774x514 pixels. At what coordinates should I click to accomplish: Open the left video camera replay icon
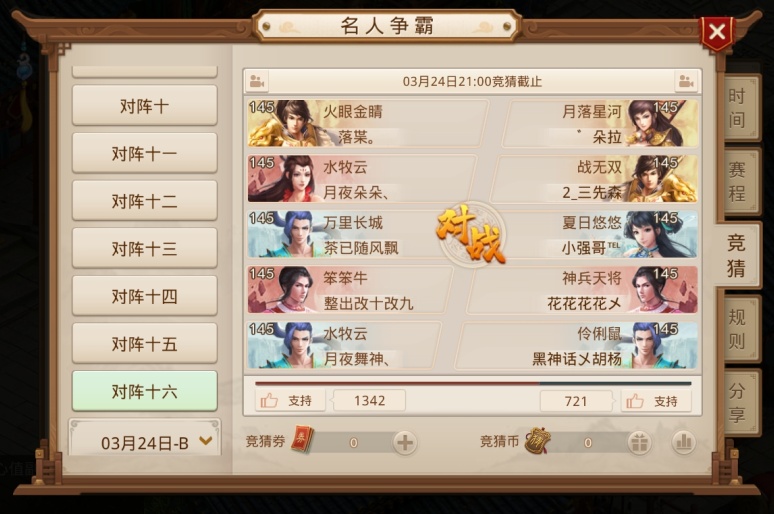click(x=257, y=81)
